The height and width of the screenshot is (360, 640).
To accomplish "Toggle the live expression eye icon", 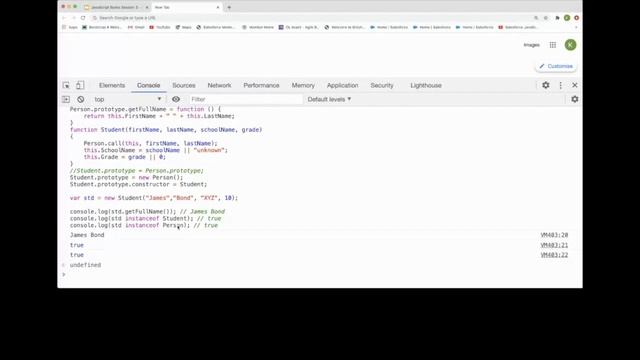I will [176, 99].
